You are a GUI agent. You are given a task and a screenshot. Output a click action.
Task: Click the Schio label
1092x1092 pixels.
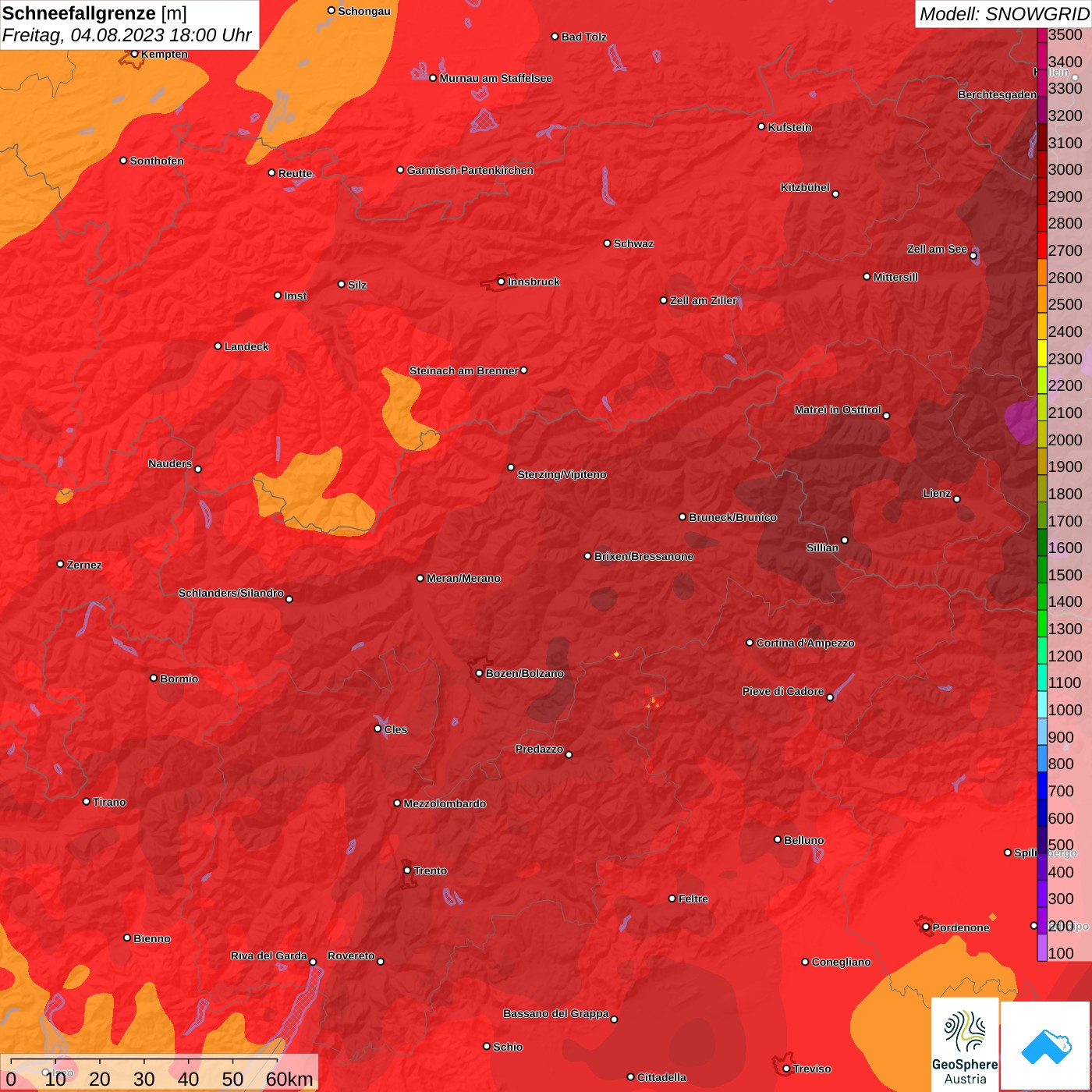click(x=508, y=1047)
